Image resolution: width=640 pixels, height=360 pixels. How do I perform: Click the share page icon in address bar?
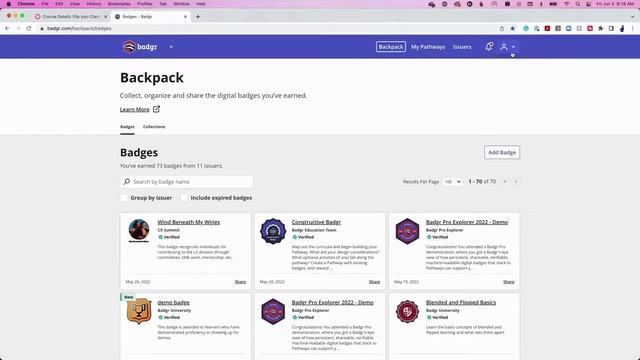click(x=502, y=28)
